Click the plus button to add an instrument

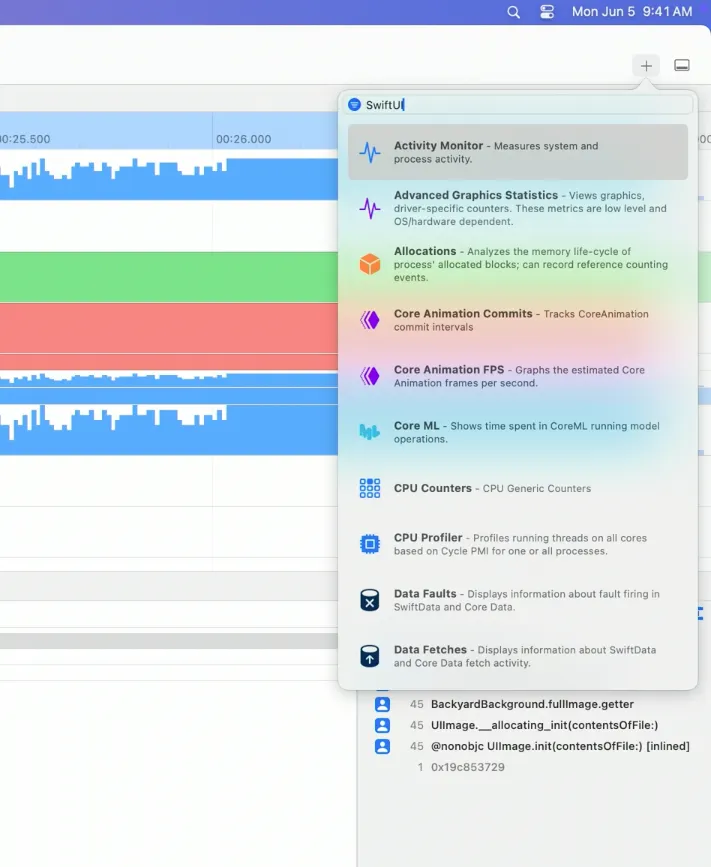point(646,66)
